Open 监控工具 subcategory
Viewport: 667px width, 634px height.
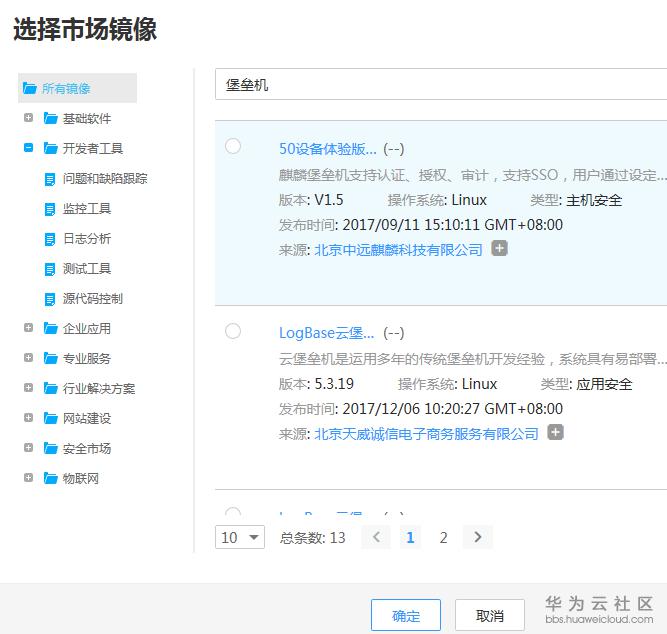click(87, 208)
